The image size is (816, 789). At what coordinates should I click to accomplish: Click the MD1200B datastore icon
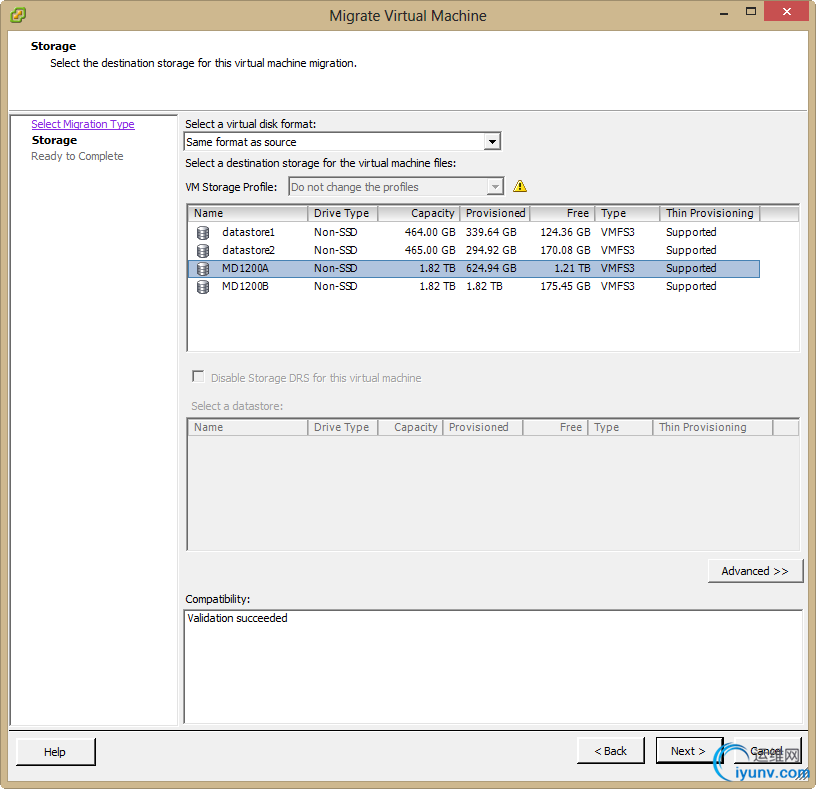click(x=203, y=287)
